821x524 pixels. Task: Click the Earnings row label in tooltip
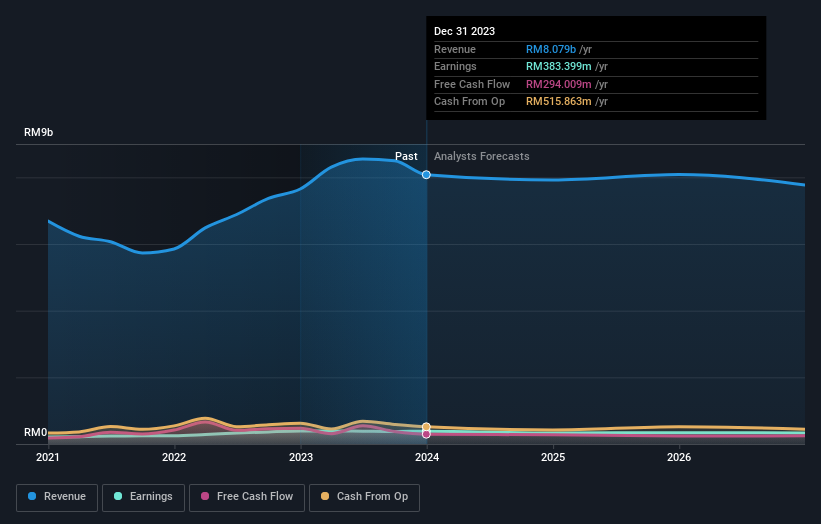point(455,66)
